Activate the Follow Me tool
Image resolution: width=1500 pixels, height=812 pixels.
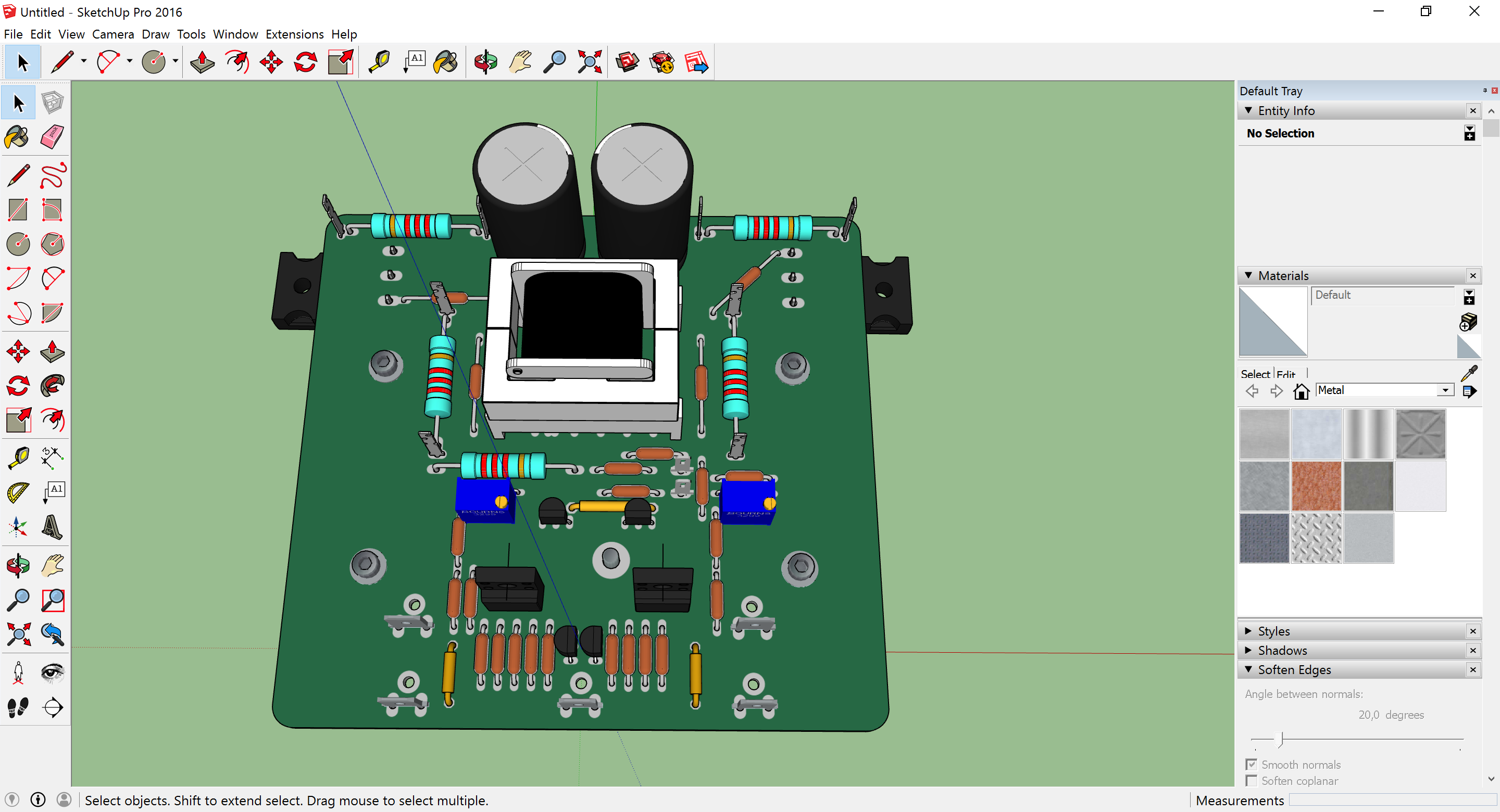pyautogui.click(x=53, y=386)
